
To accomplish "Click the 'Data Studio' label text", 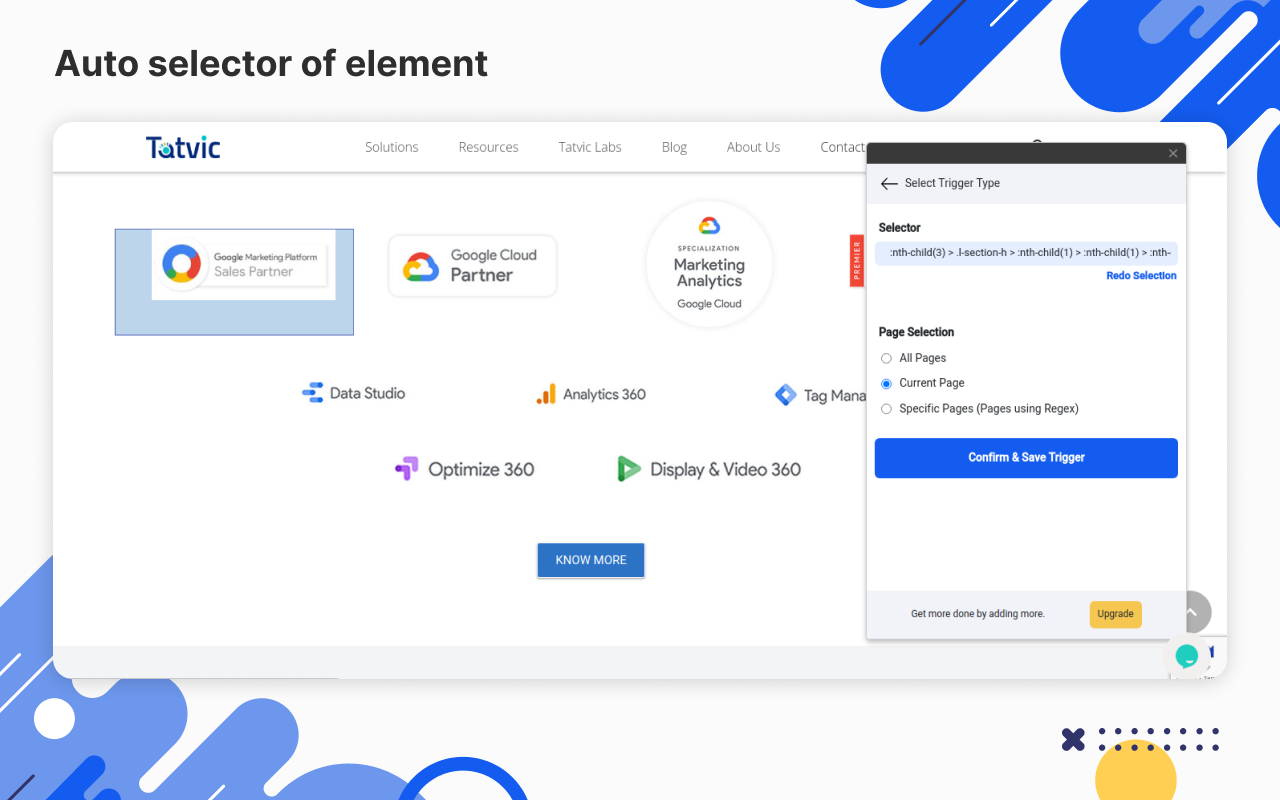I will click(367, 393).
